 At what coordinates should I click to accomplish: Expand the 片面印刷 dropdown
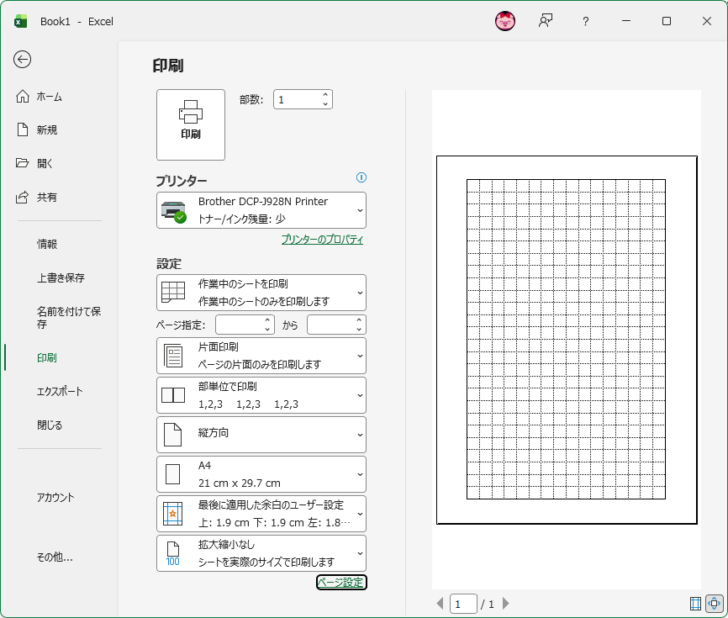coord(360,356)
